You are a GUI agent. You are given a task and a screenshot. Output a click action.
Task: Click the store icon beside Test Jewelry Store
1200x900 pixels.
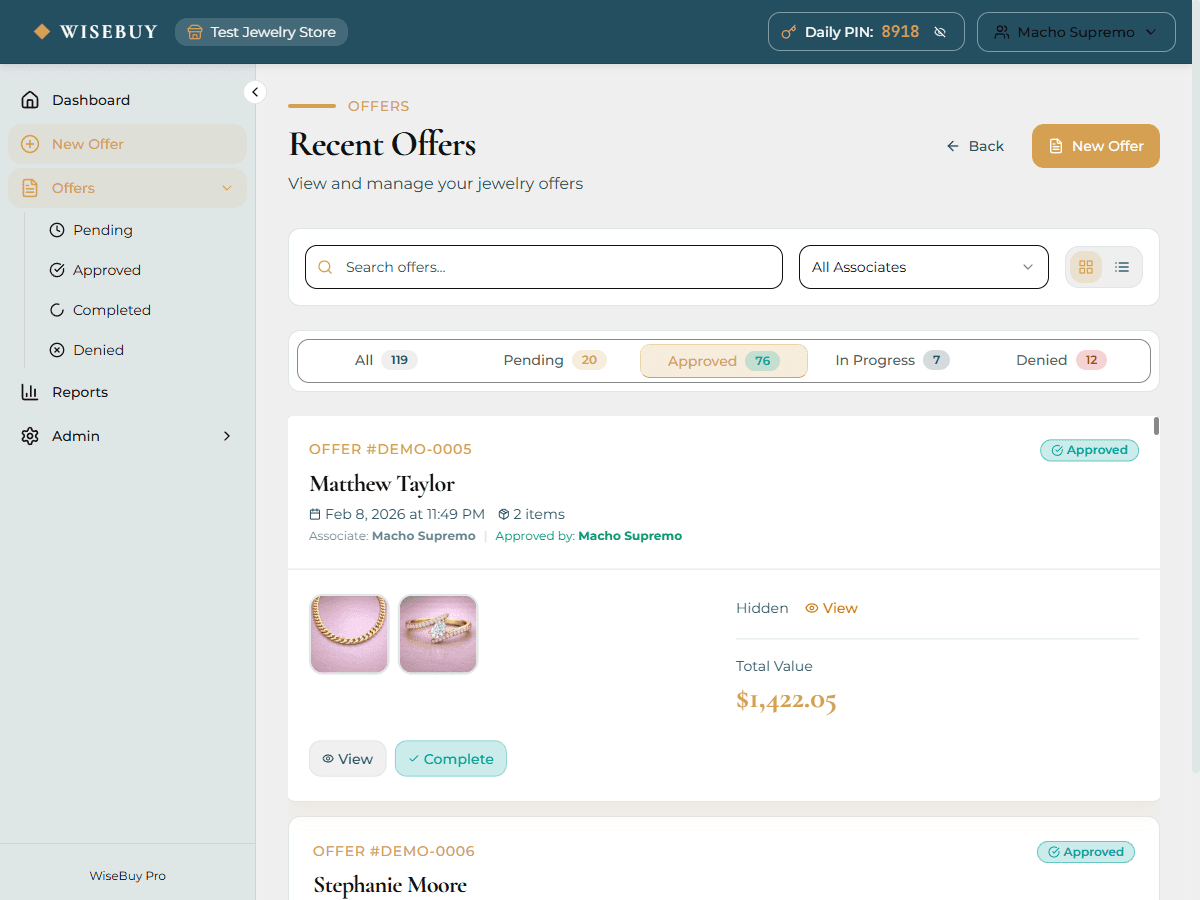(195, 32)
